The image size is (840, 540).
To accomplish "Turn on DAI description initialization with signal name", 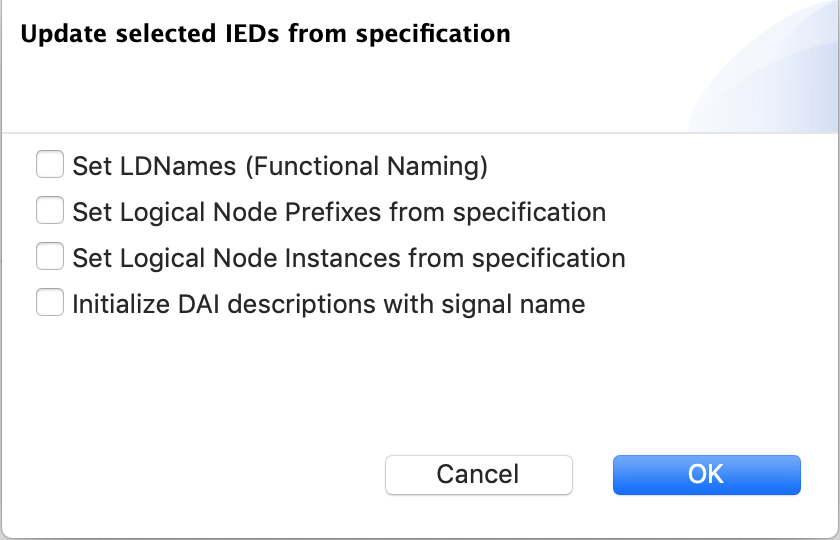I will click(50, 303).
